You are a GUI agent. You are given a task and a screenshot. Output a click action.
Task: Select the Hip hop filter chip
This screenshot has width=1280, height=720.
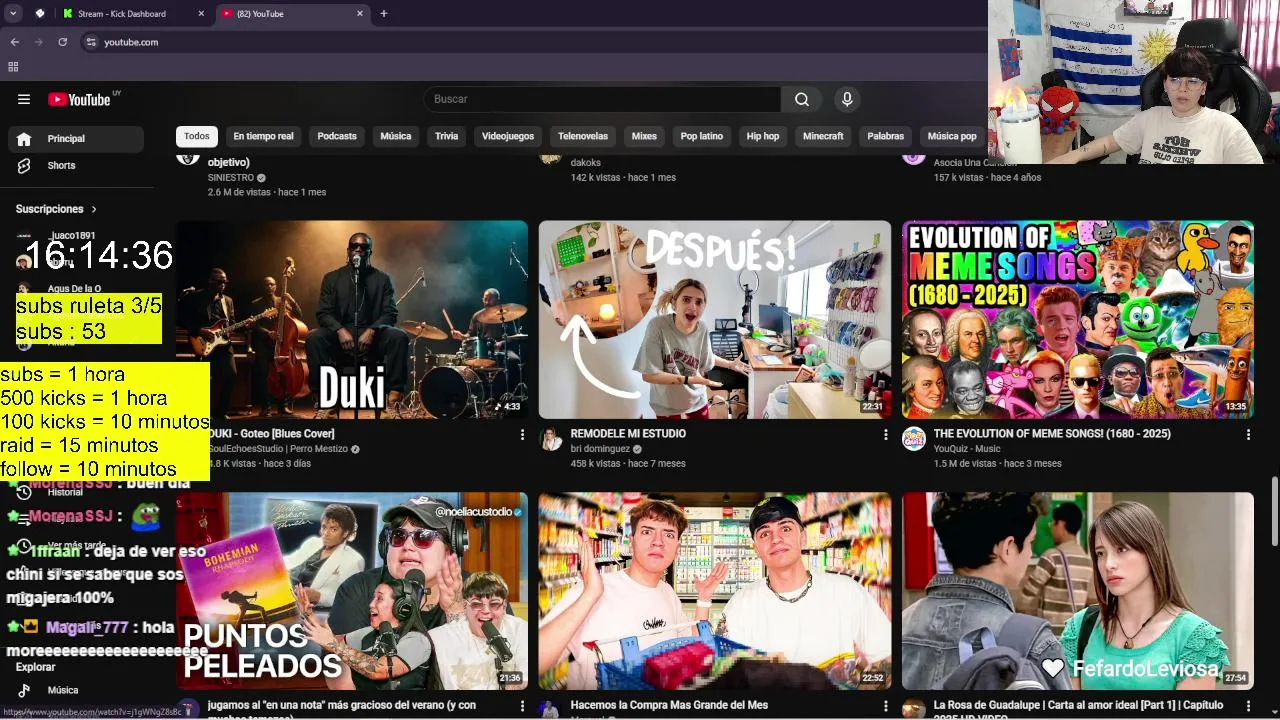763,136
